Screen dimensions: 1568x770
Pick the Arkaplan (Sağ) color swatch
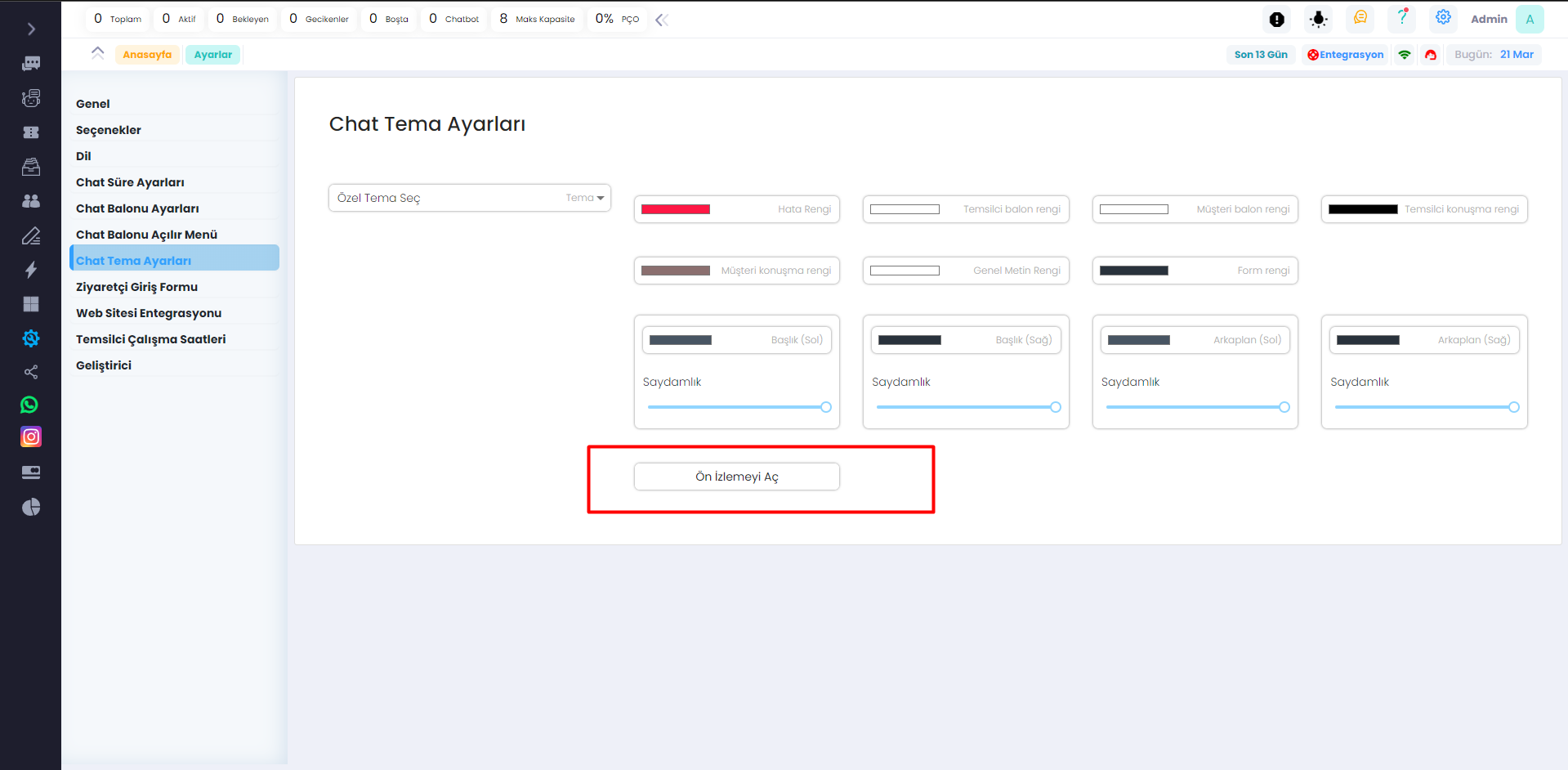(x=1368, y=340)
